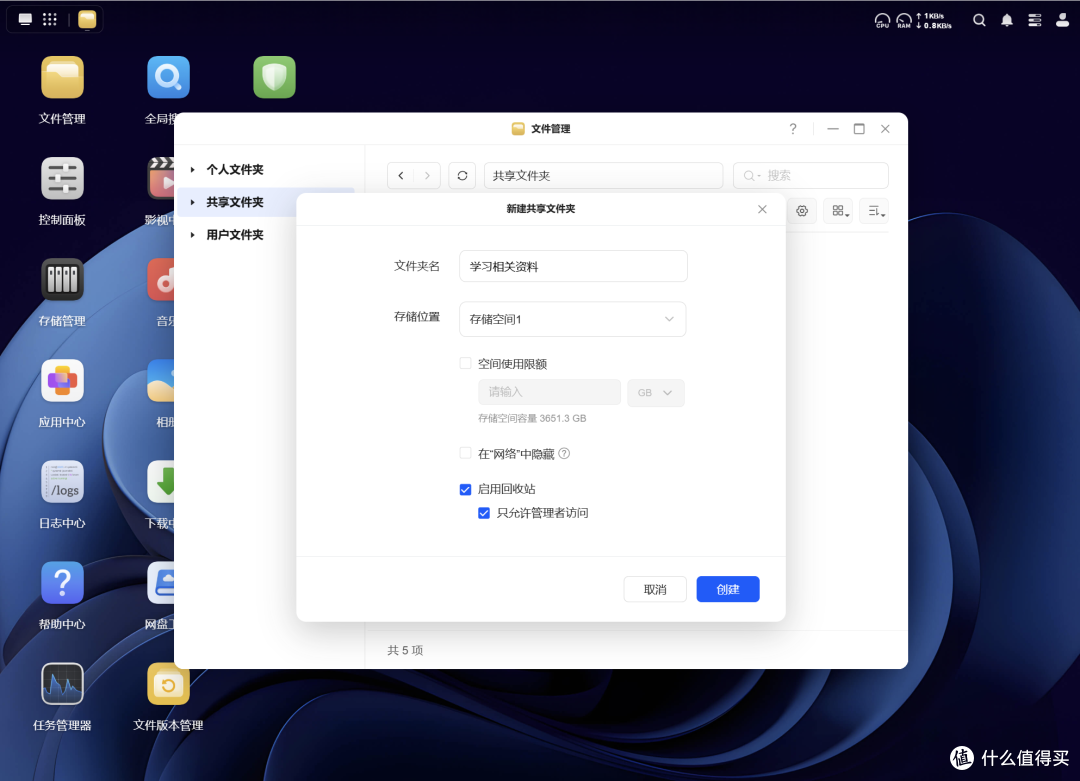1080x781 pixels.
Task: Click the RAM usage gauge icon
Action: click(x=904, y=21)
